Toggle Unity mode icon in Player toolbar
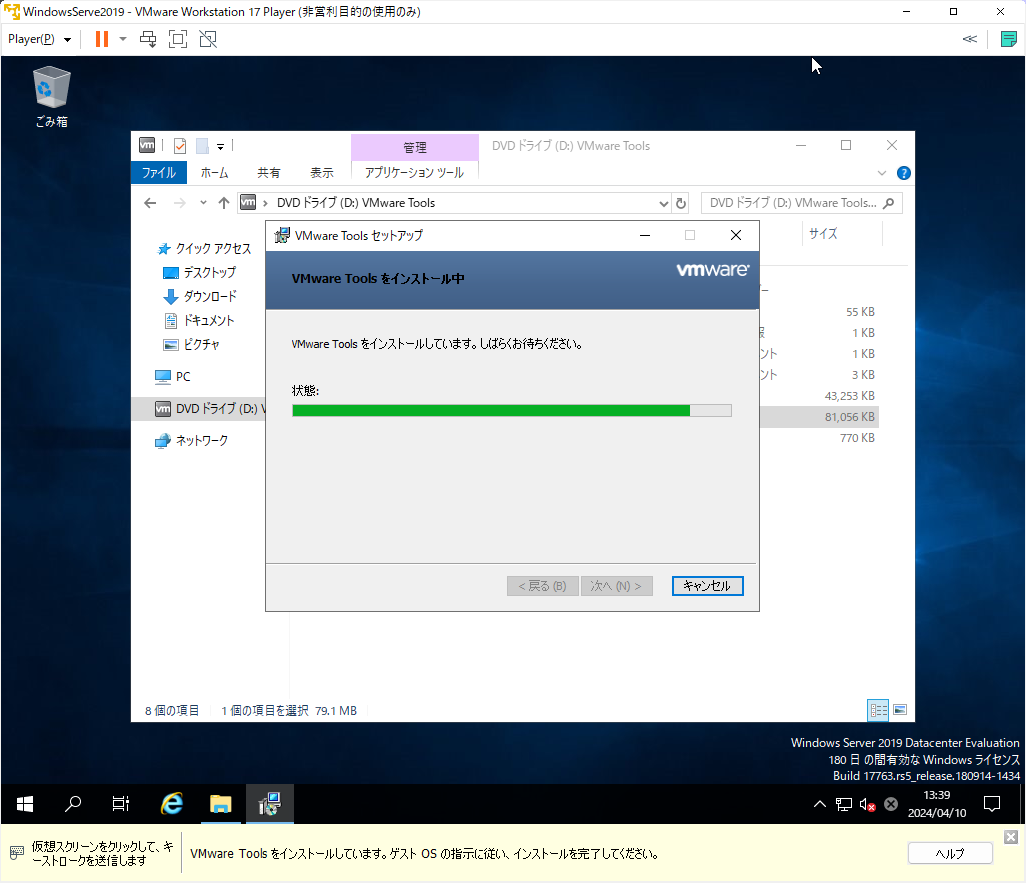The width and height of the screenshot is (1026, 883). click(x=208, y=39)
